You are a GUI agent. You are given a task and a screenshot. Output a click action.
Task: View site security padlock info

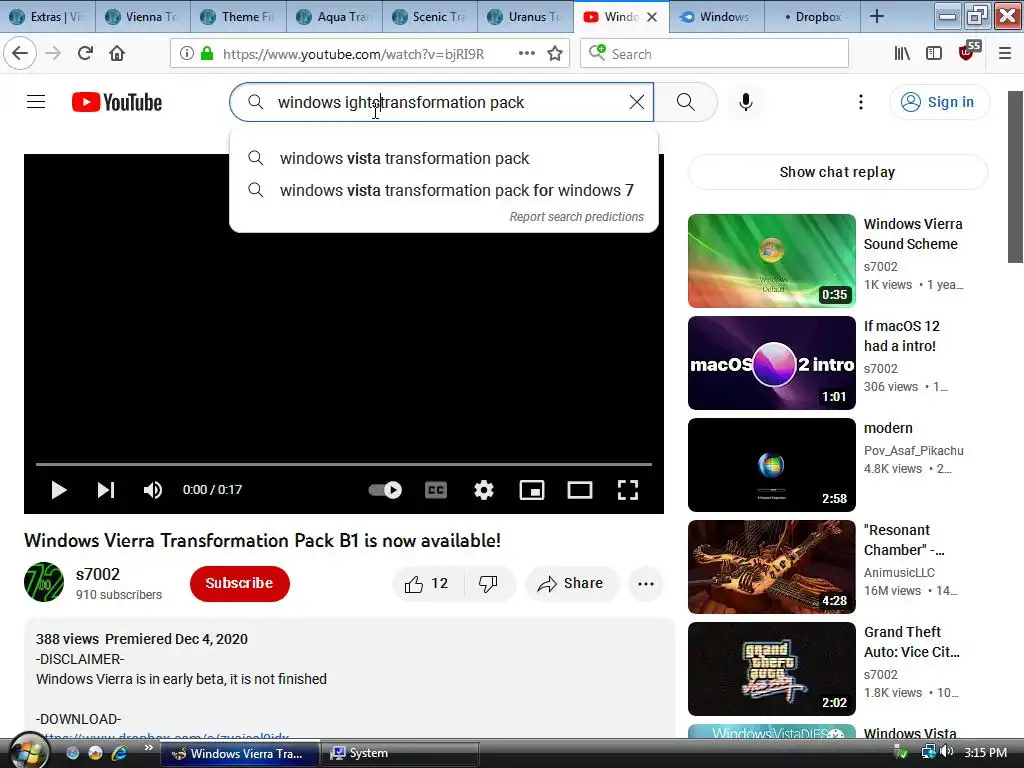tap(207, 54)
